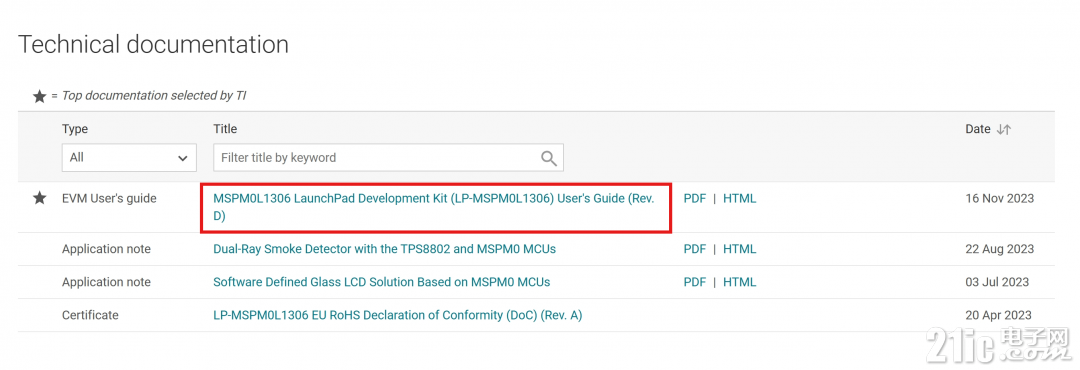1080x370 pixels.
Task: Click the star icon beside EVM User's guide
Action: click(x=40, y=198)
